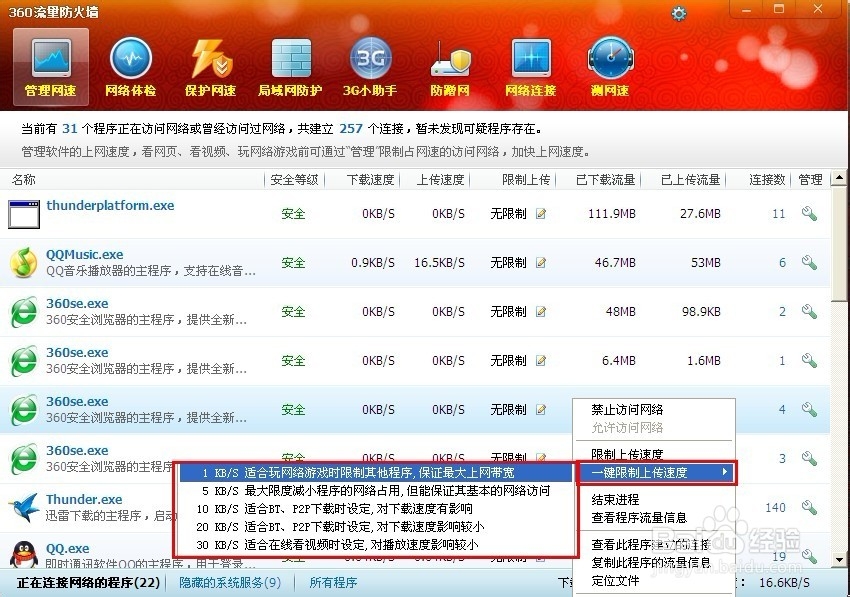Open the 3G小助手 tool
The height and width of the screenshot is (597, 850).
370,65
